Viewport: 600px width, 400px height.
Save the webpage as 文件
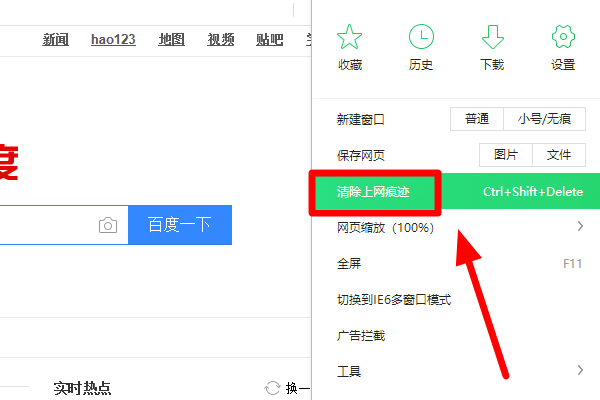559,155
